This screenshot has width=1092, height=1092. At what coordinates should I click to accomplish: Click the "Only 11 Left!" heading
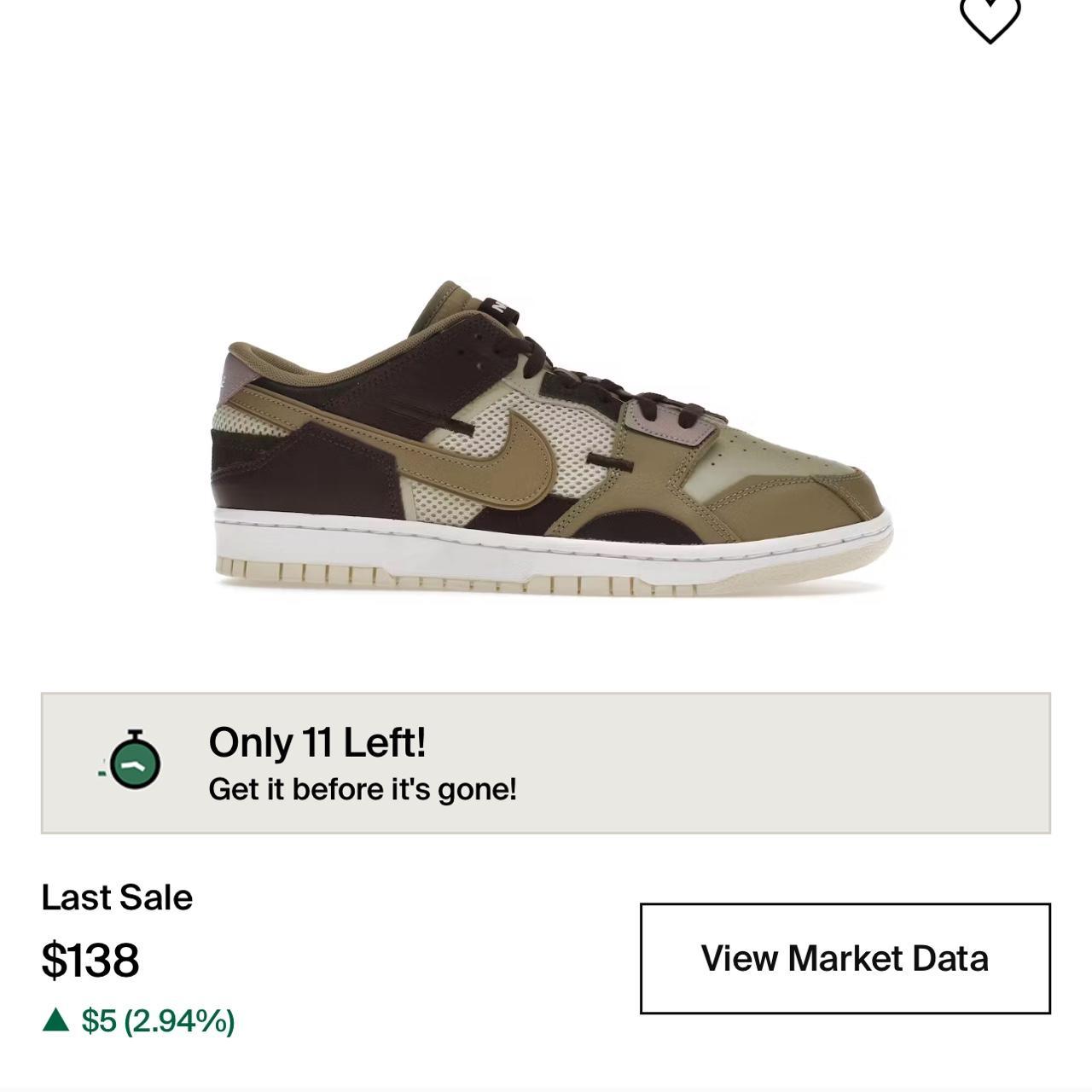pos(317,742)
